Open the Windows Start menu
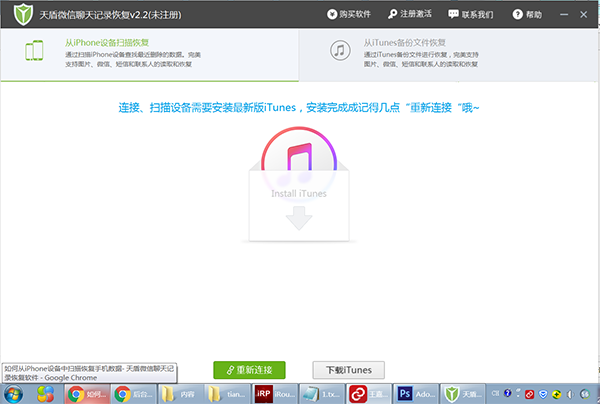The image size is (600, 404). pyautogui.click(x=13, y=394)
